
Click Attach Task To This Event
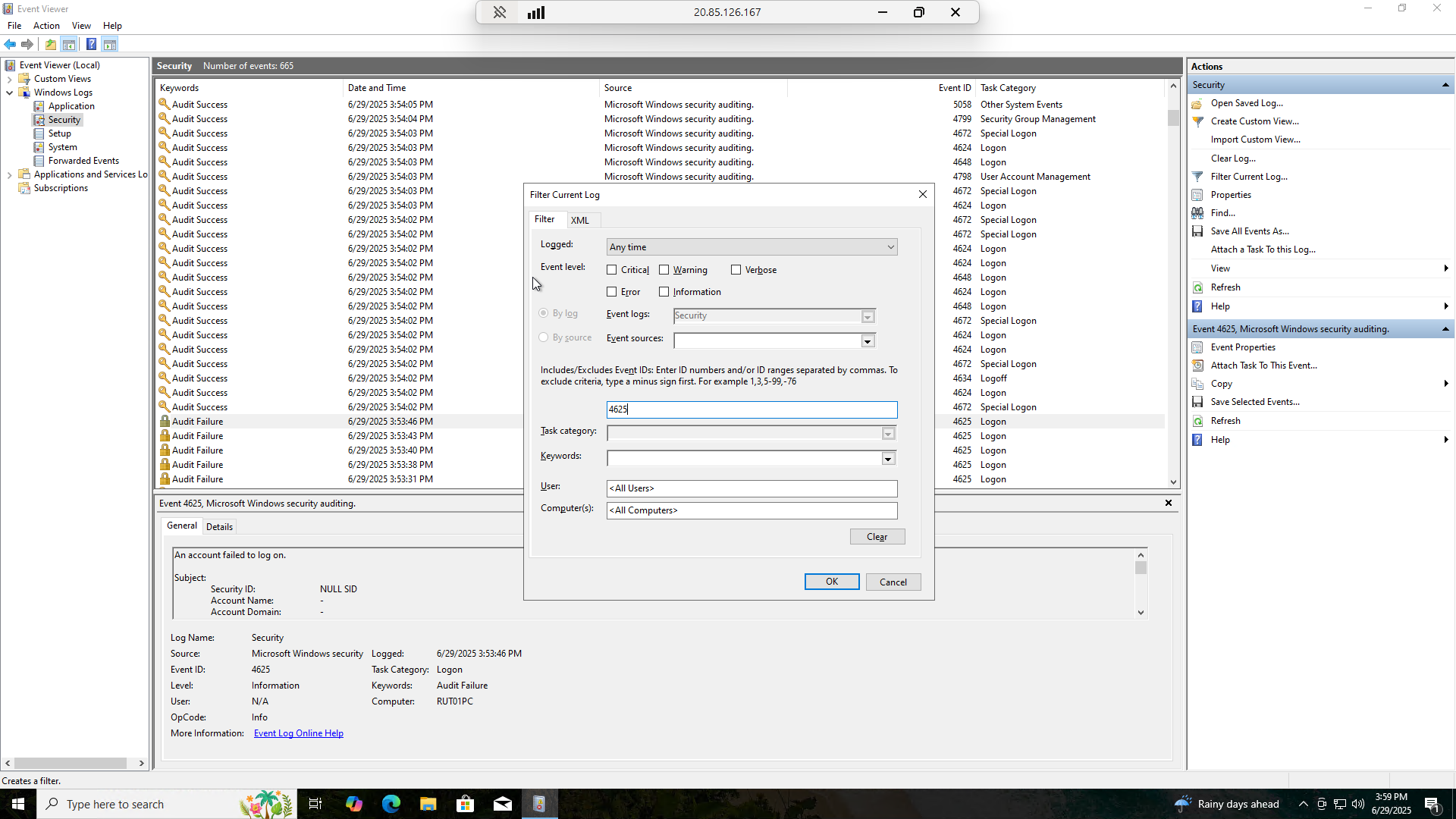[1263, 366]
